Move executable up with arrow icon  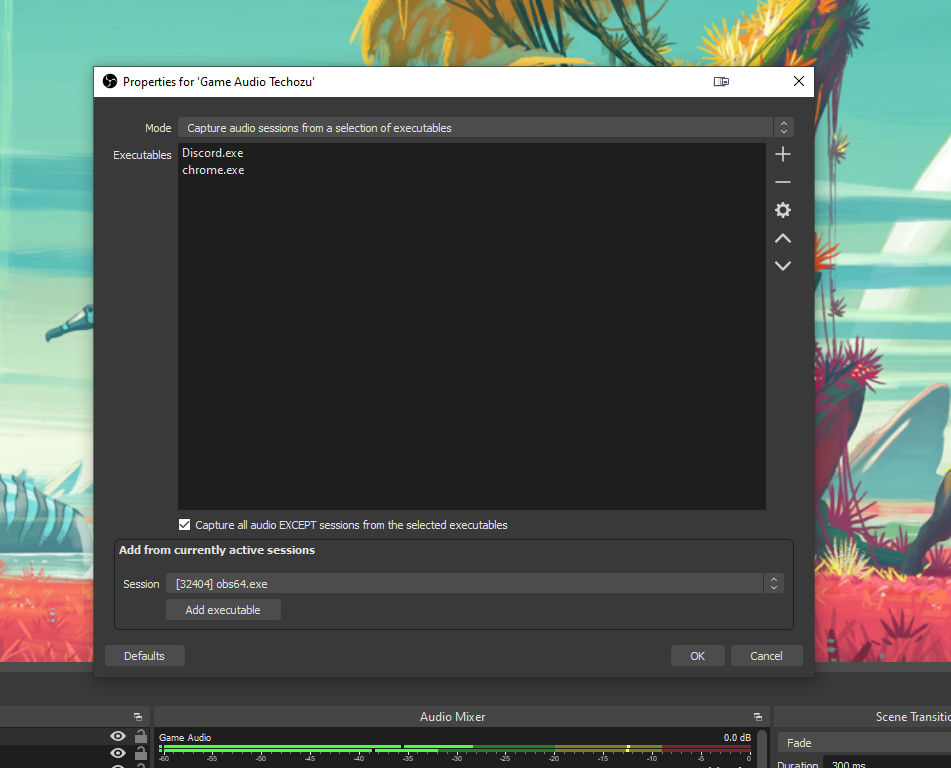[782, 238]
